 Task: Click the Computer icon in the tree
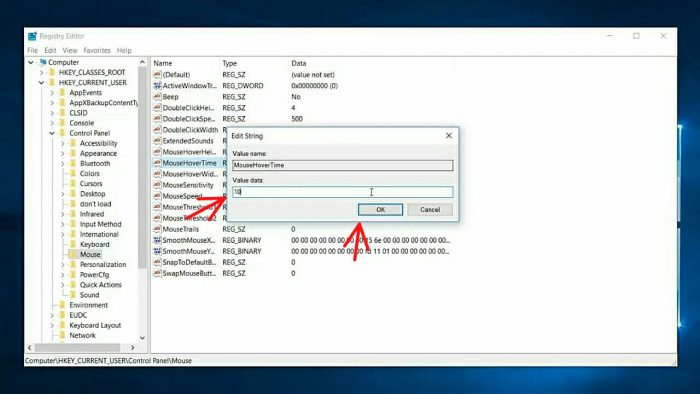43,62
